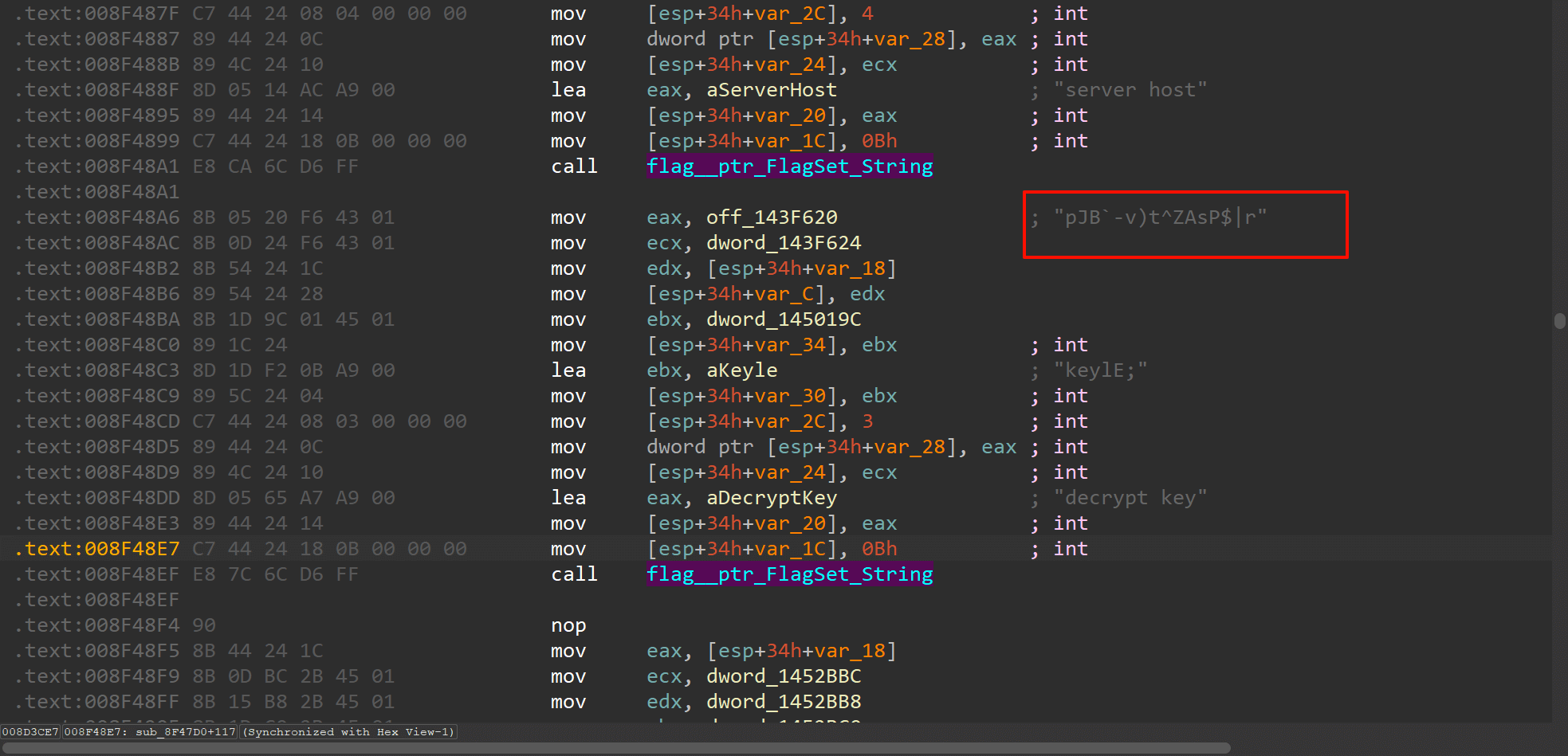The image size is (1568, 756).
Task: Click hex bytes 8D 05 65 A7 A9 00
Action: (293, 498)
